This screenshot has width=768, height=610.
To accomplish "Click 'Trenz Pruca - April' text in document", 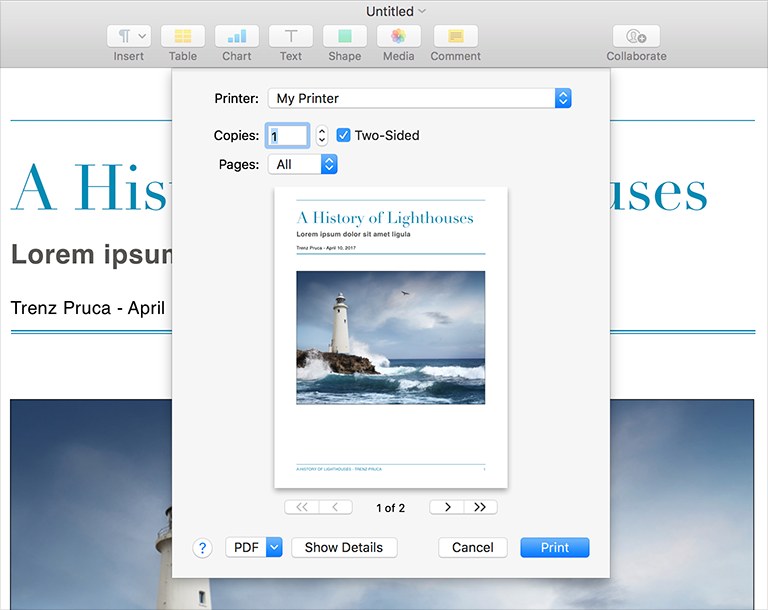I will [88, 308].
